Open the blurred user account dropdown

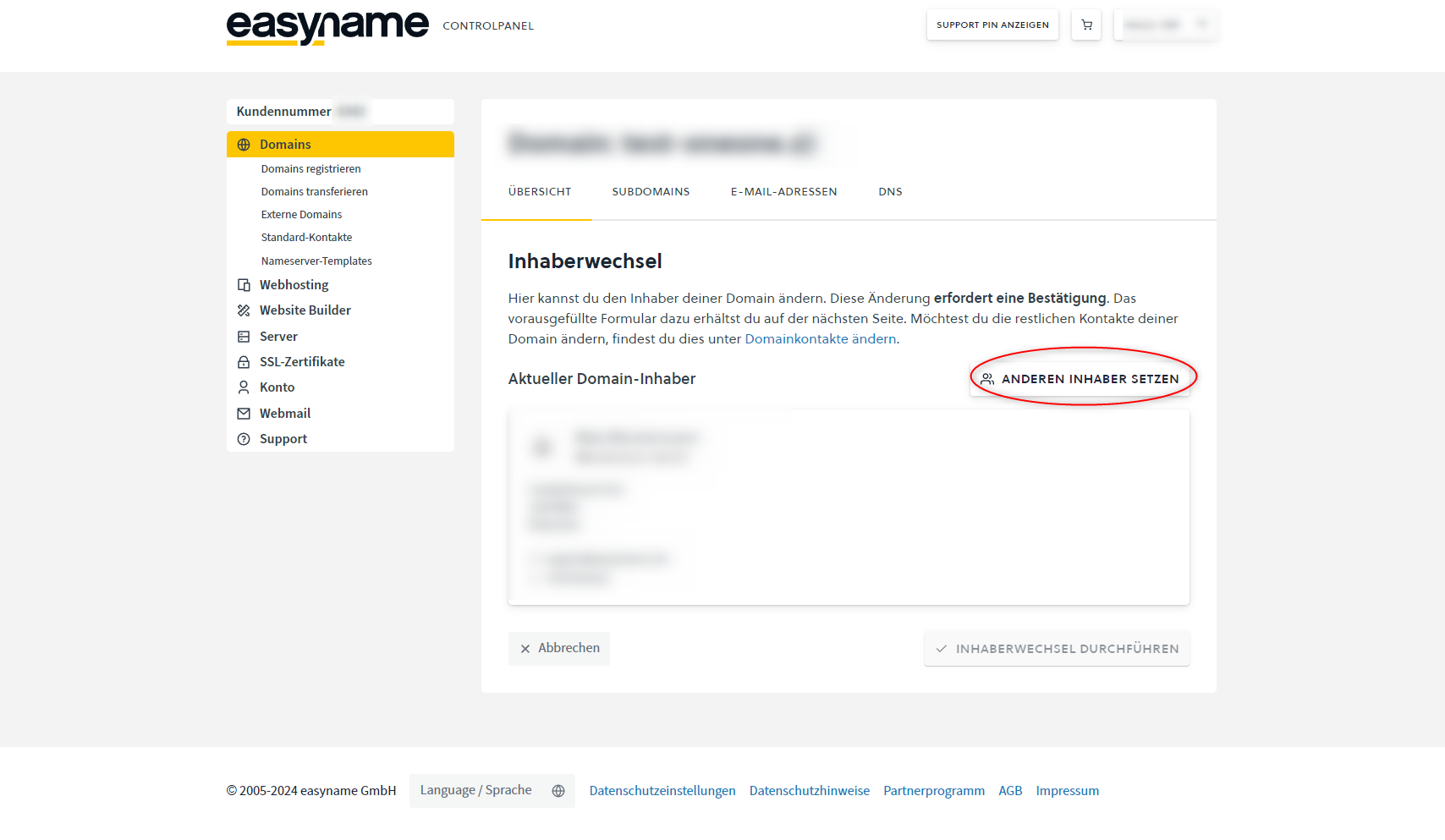1165,25
